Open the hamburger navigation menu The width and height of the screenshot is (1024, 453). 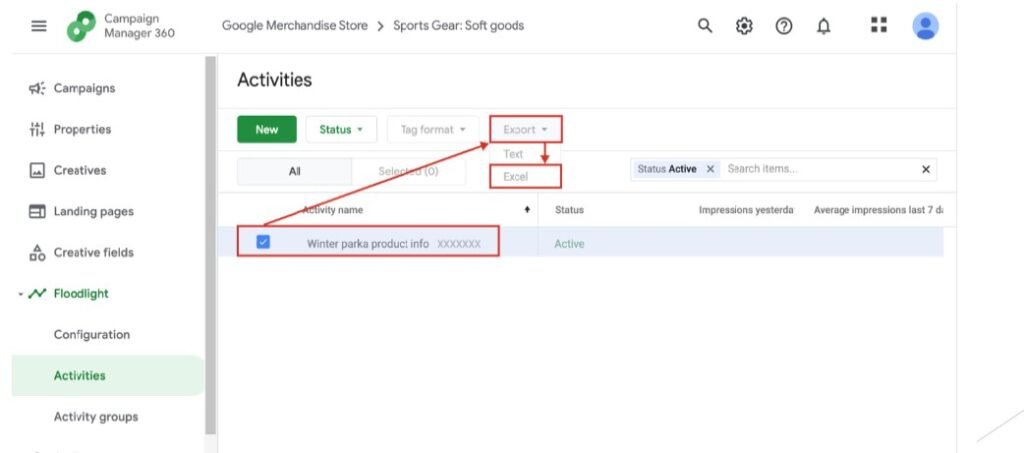click(x=39, y=26)
